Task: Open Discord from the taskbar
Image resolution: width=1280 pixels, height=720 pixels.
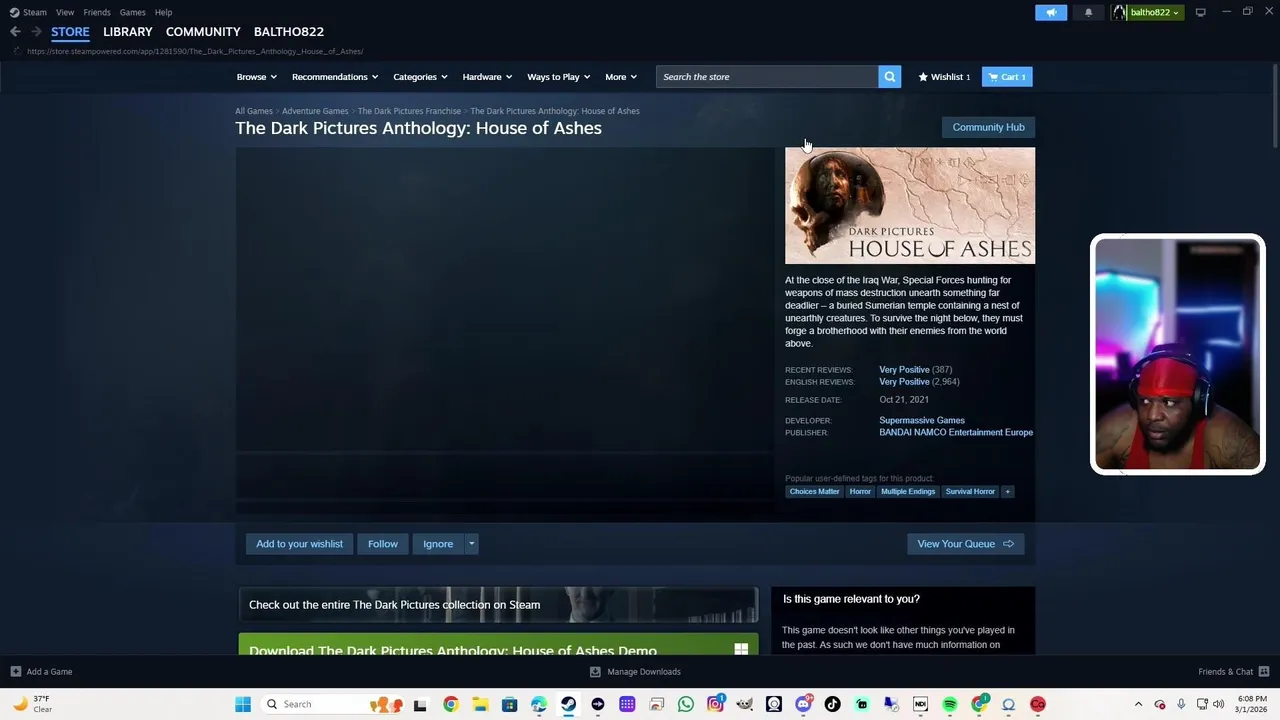Action: 803,704
